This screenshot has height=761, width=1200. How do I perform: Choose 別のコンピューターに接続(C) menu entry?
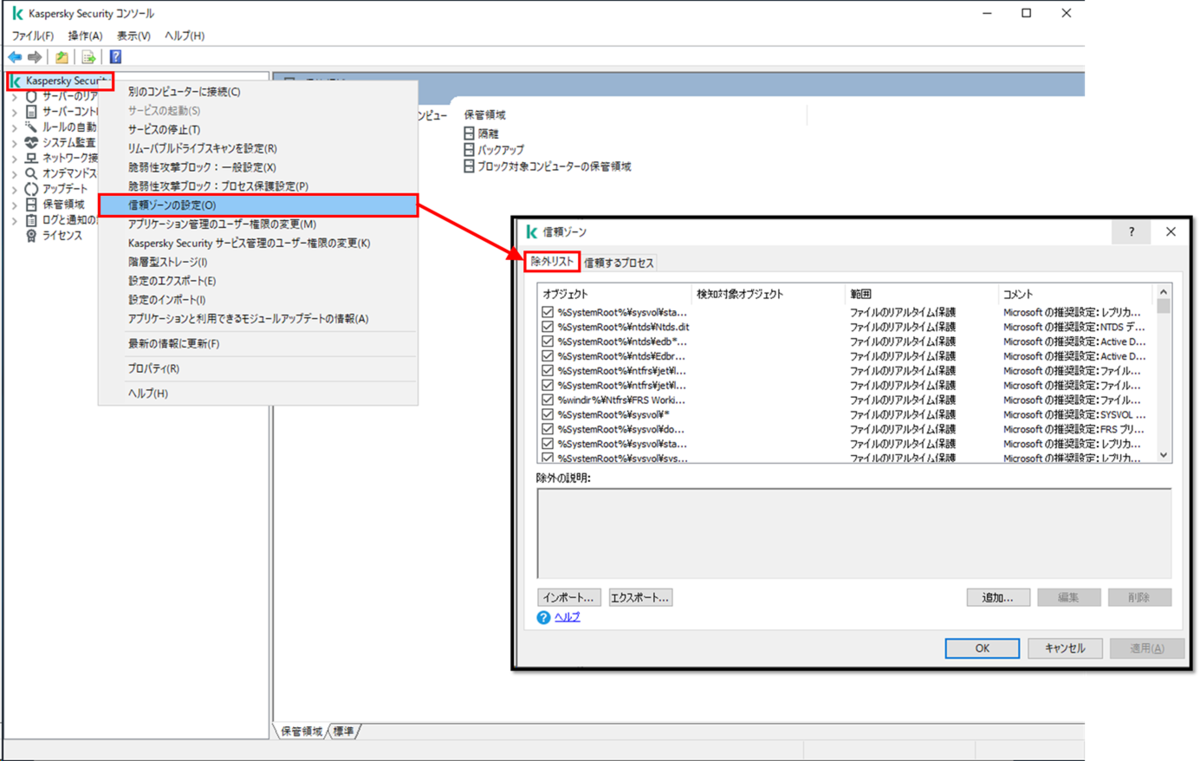[x=258, y=92]
